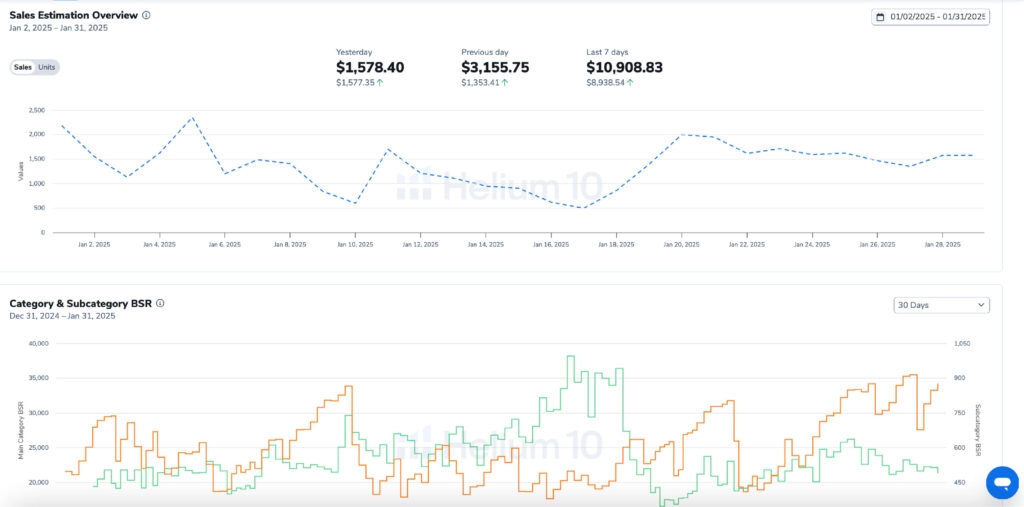Click the Jan 20, 2025 x-axis label
This screenshot has height=507, width=1024.
click(x=681, y=244)
